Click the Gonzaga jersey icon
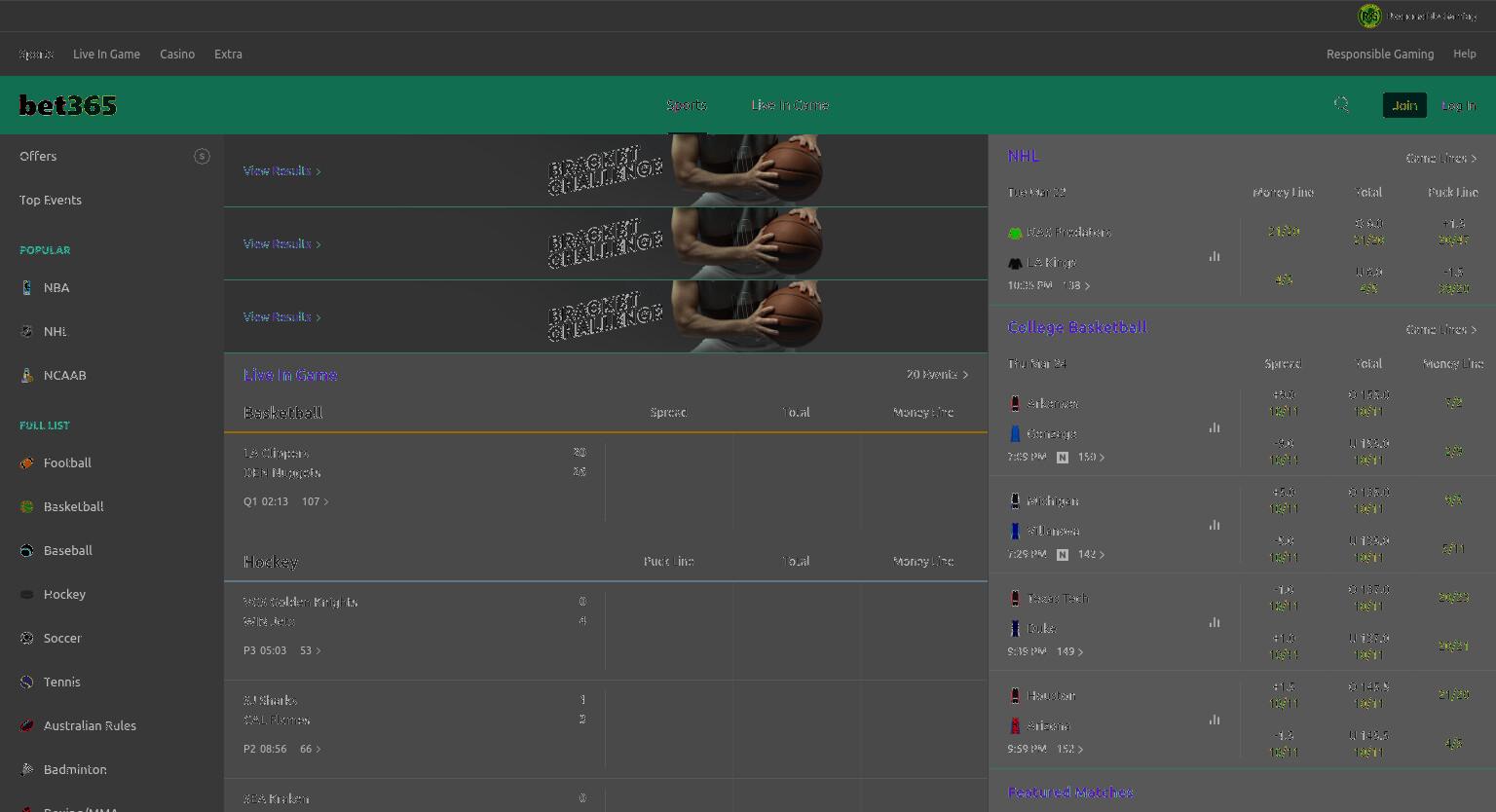Viewport: 1496px width, 812px height. click(x=1015, y=433)
